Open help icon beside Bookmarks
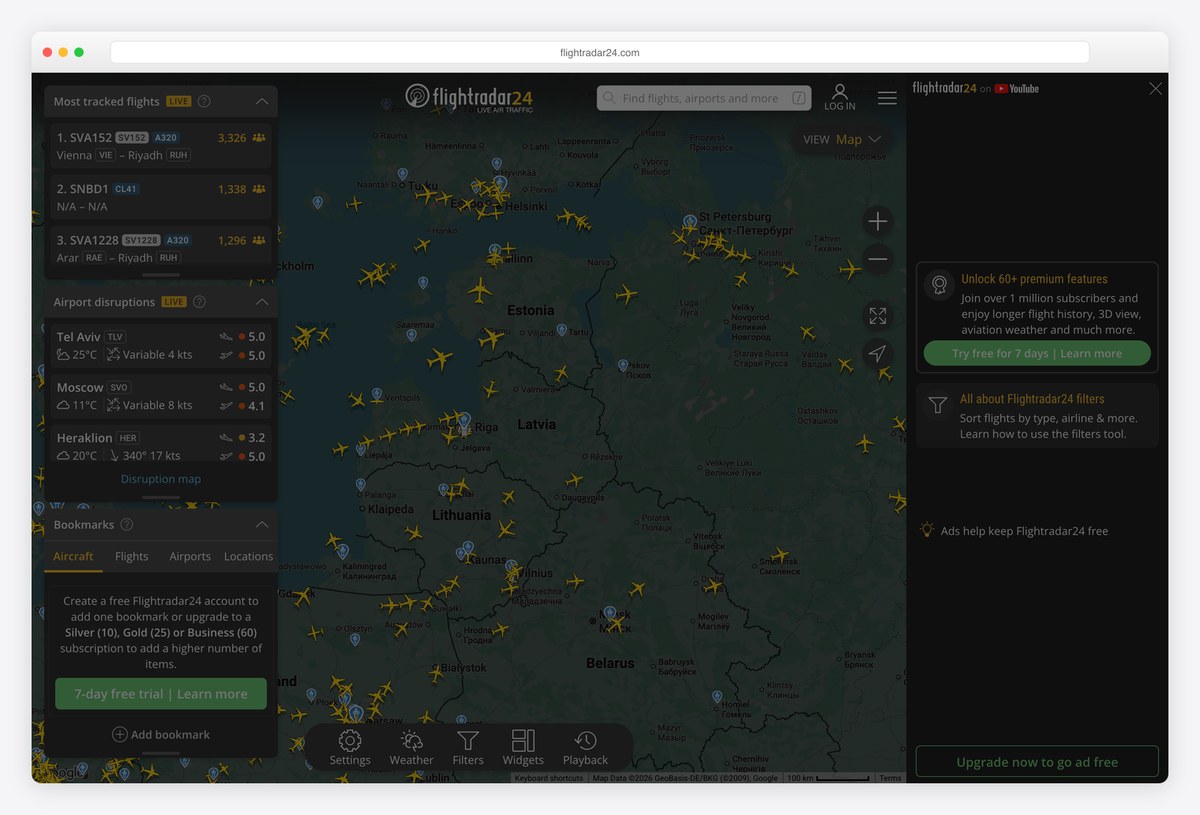The image size is (1200, 815). [x=126, y=525]
